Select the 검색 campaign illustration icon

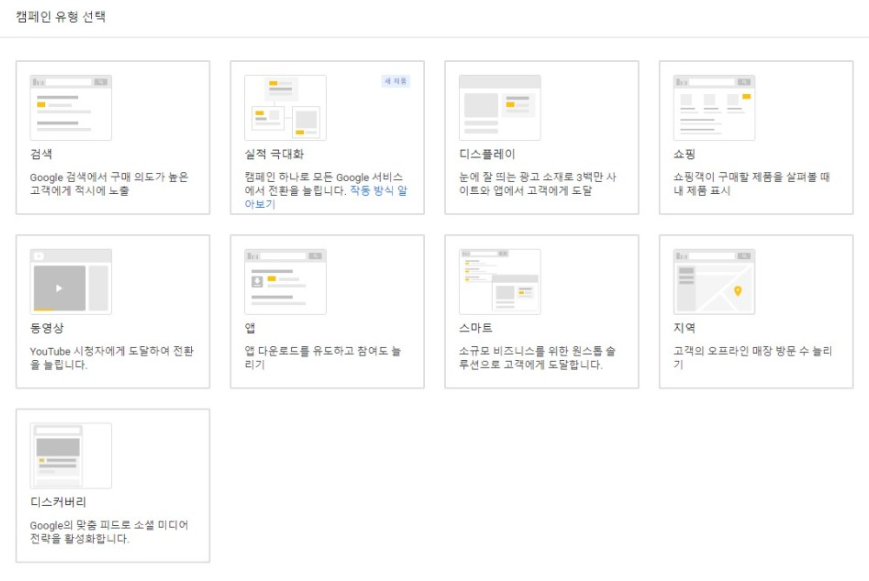[x=71, y=108]
